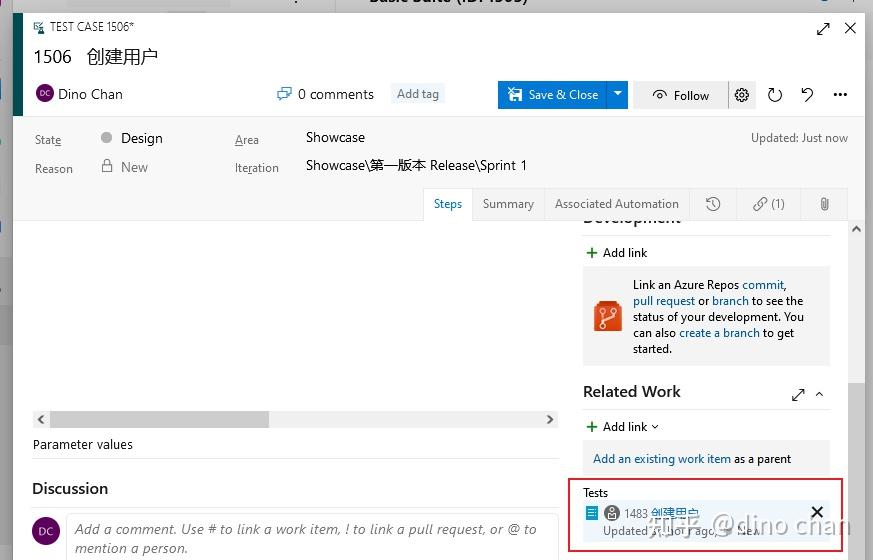Click Save & Close button
This screenshot has height=560, width=873.
coord(552,95)
